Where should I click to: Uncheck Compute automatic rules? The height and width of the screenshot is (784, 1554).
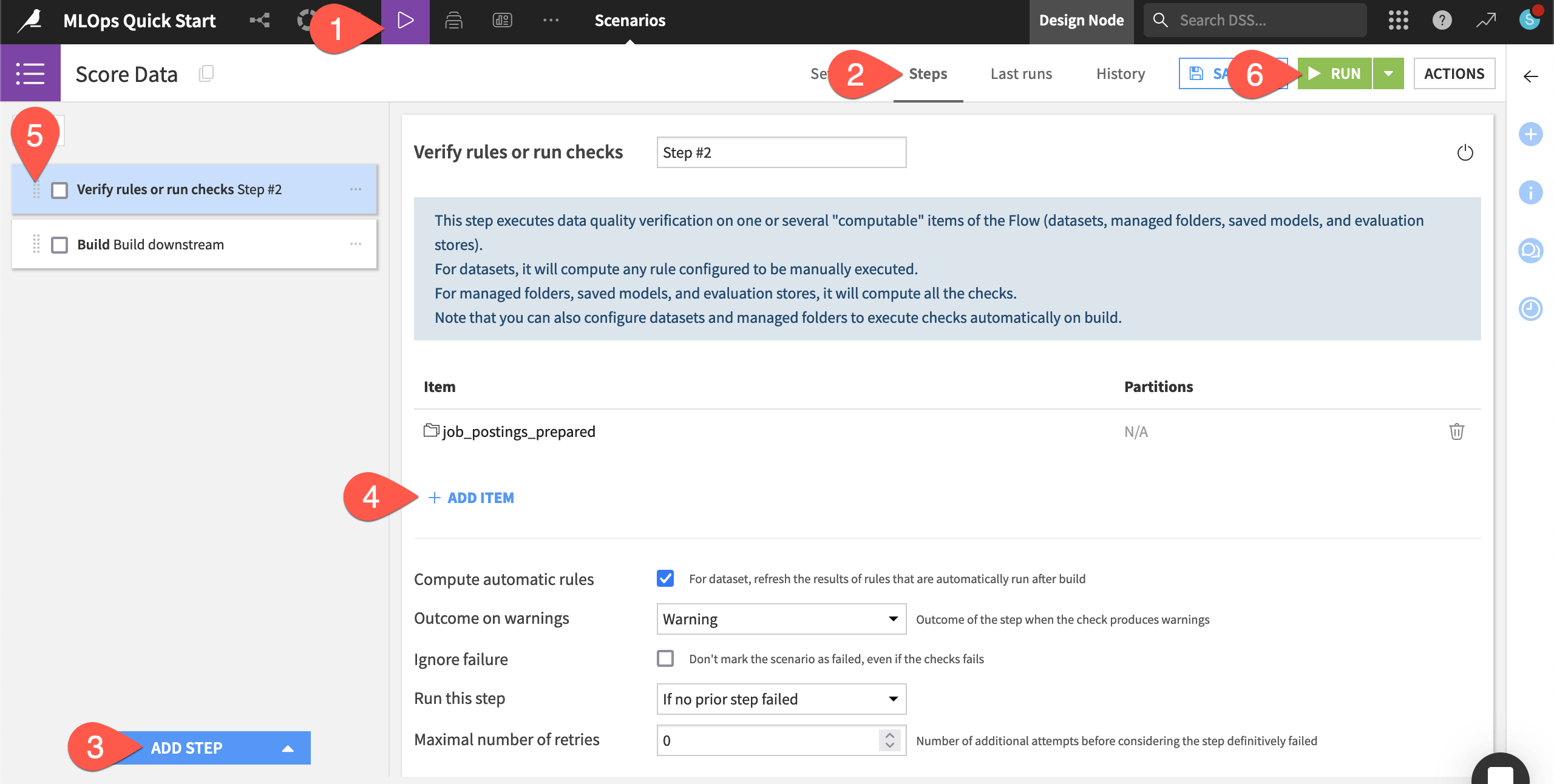pyautogui.click(x=665, y=578)
